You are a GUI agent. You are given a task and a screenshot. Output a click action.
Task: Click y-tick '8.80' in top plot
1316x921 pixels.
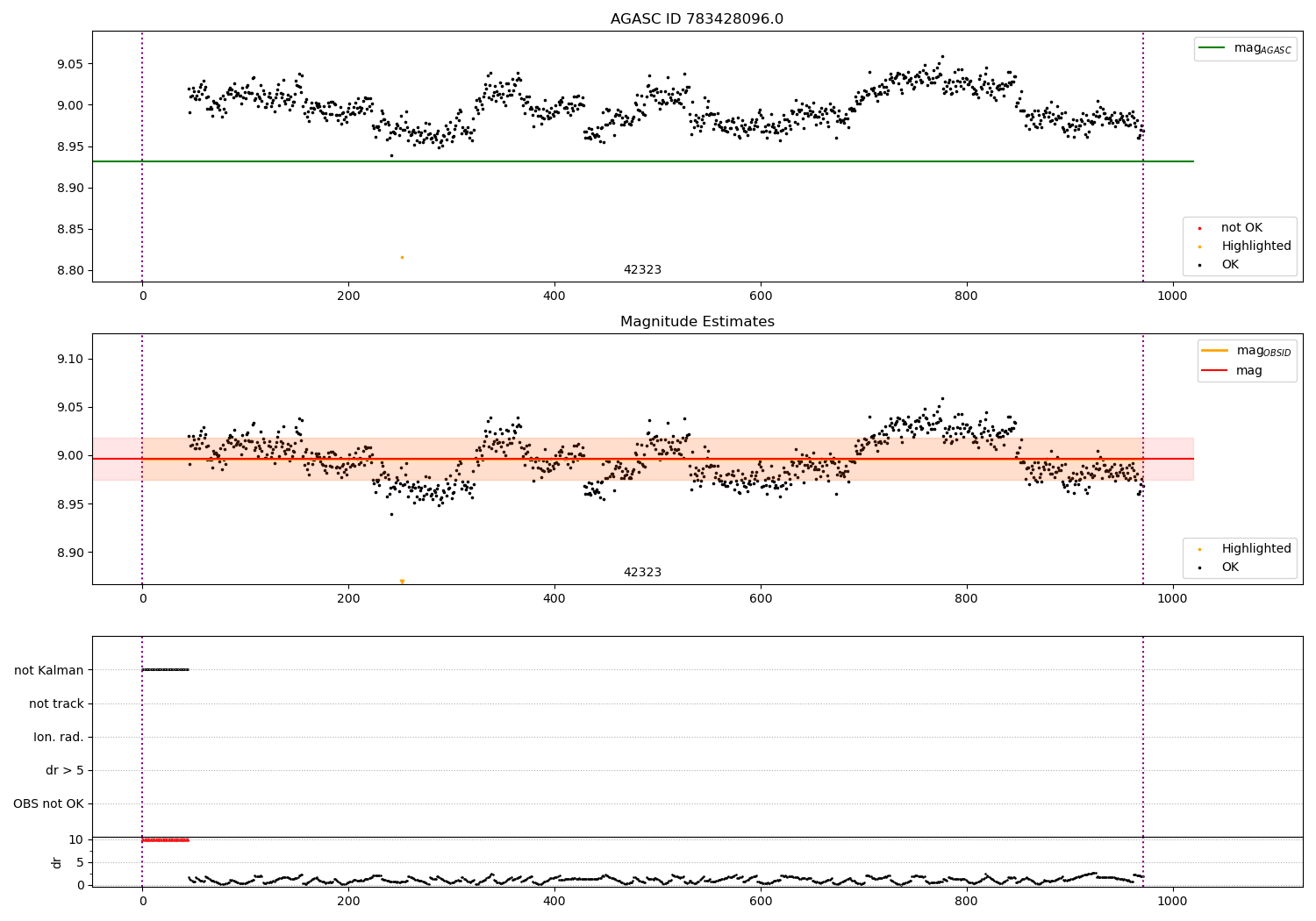point(70,271)
